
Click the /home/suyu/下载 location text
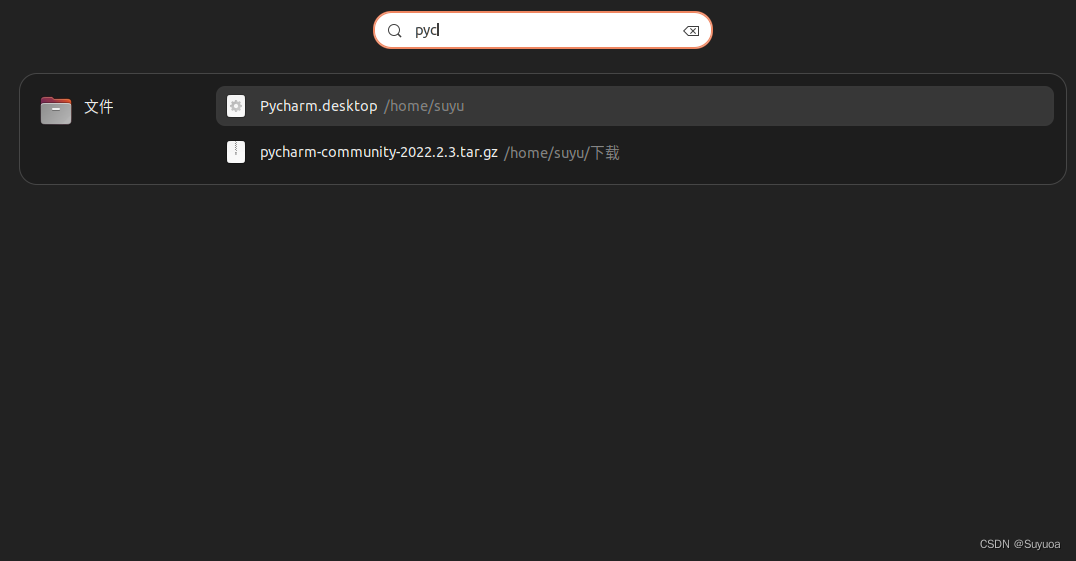click(x=561, y=153)
